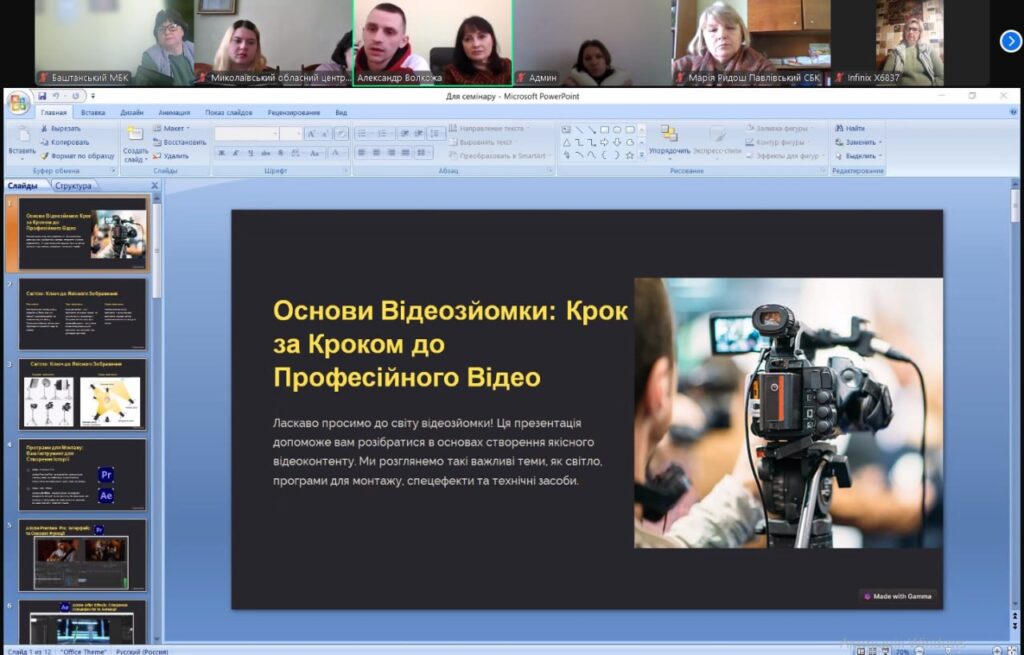This screenshot has width=1024, height=655.
Task: Click the Save icon in quick access toolbar
Action: 43,96
